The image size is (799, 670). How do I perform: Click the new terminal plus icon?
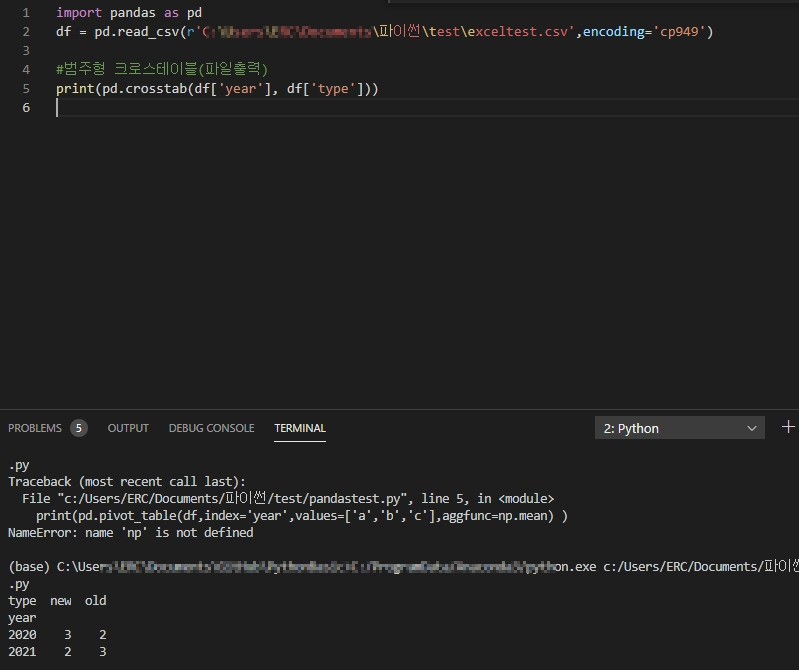(788, 427)
